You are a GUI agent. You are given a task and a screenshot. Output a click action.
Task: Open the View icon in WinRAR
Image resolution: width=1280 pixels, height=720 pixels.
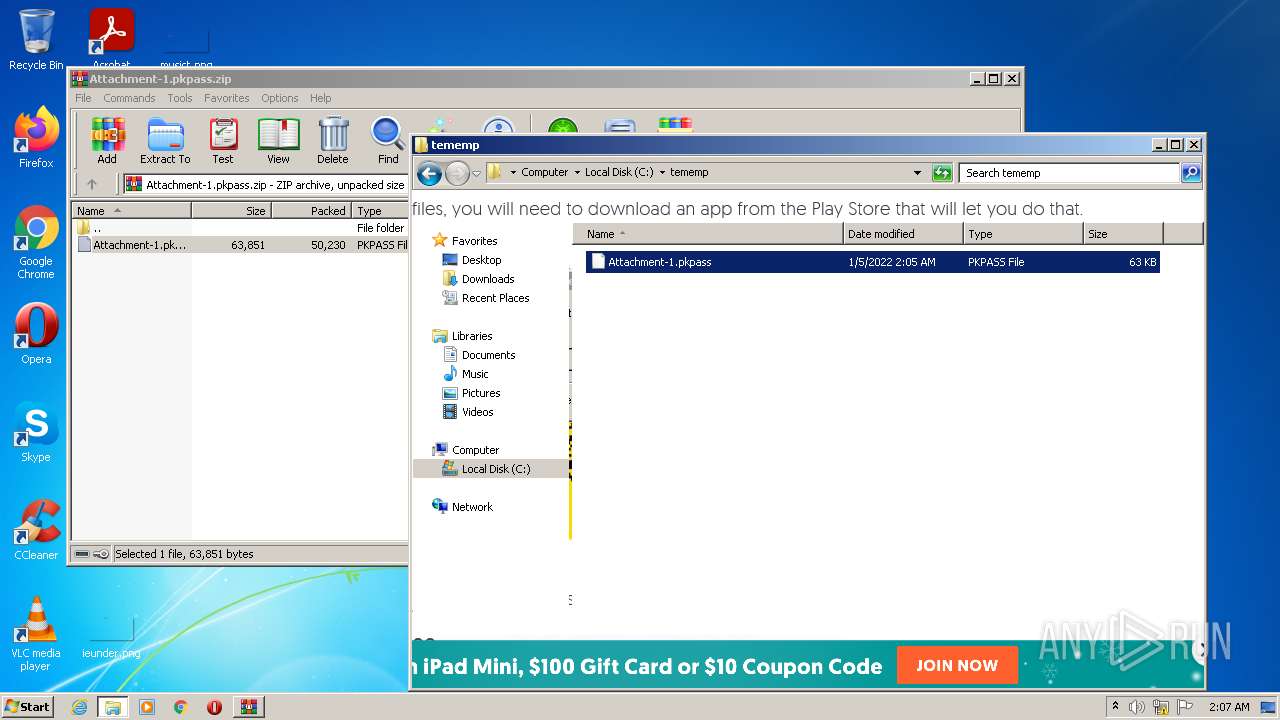click(278, 140)
